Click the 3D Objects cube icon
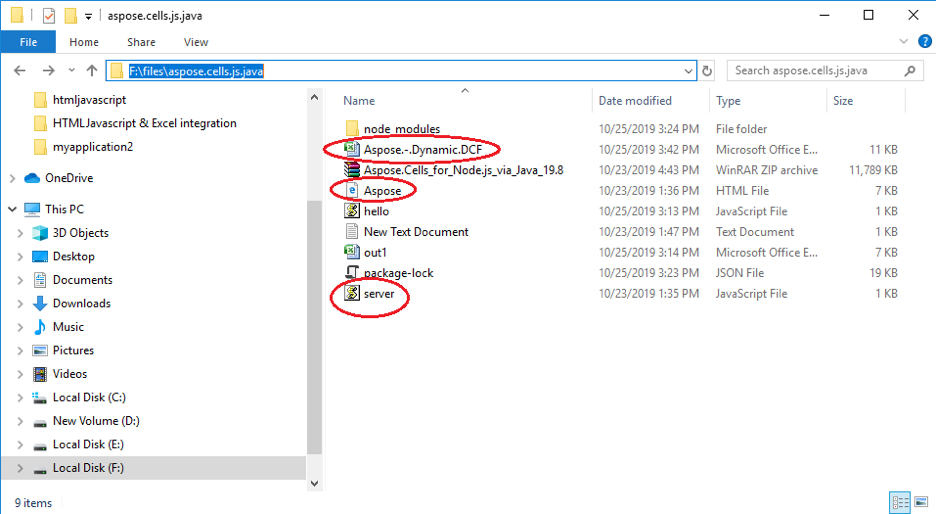 [x=40, y=233]
